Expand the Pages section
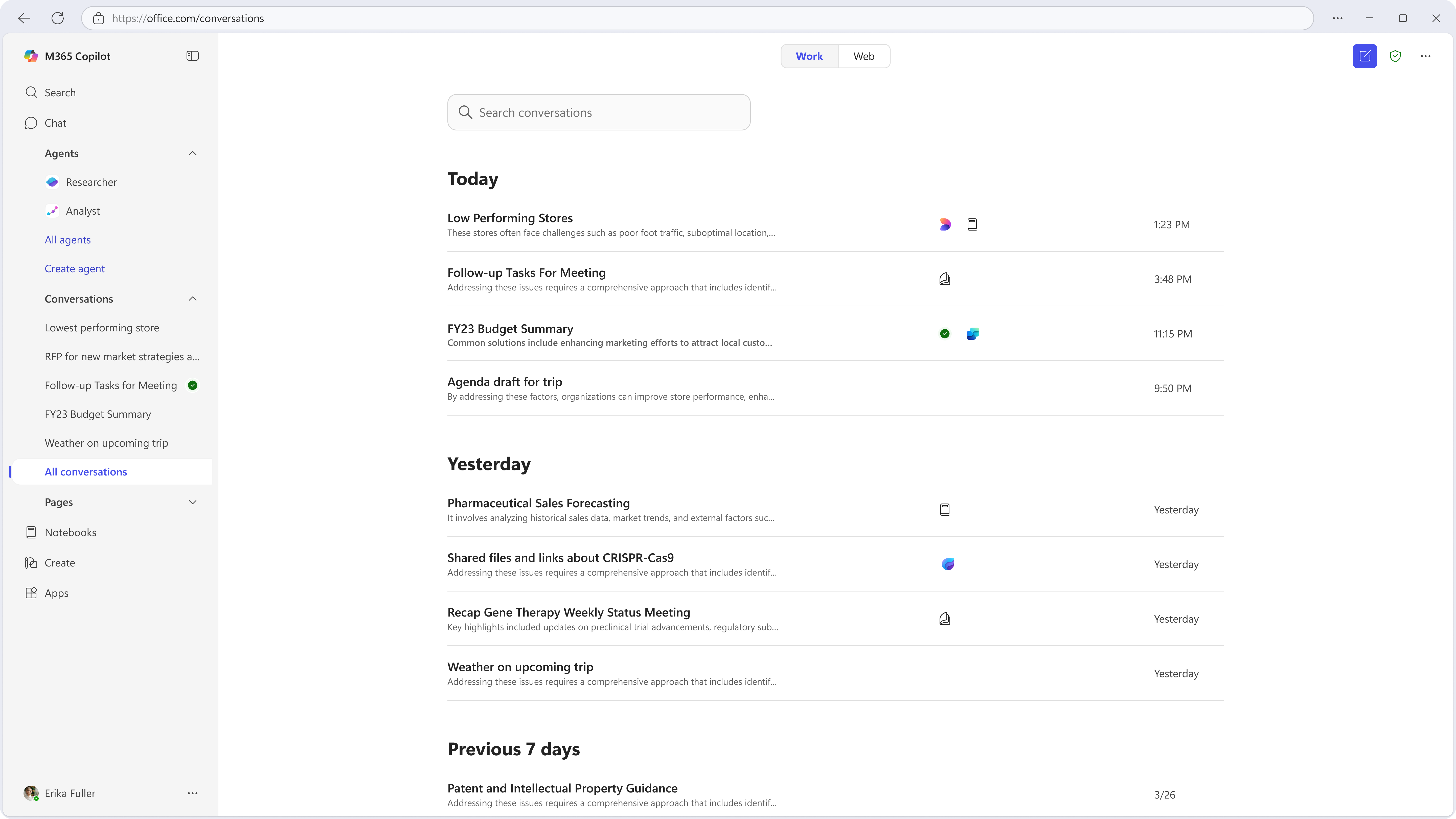 coord(192,502)
